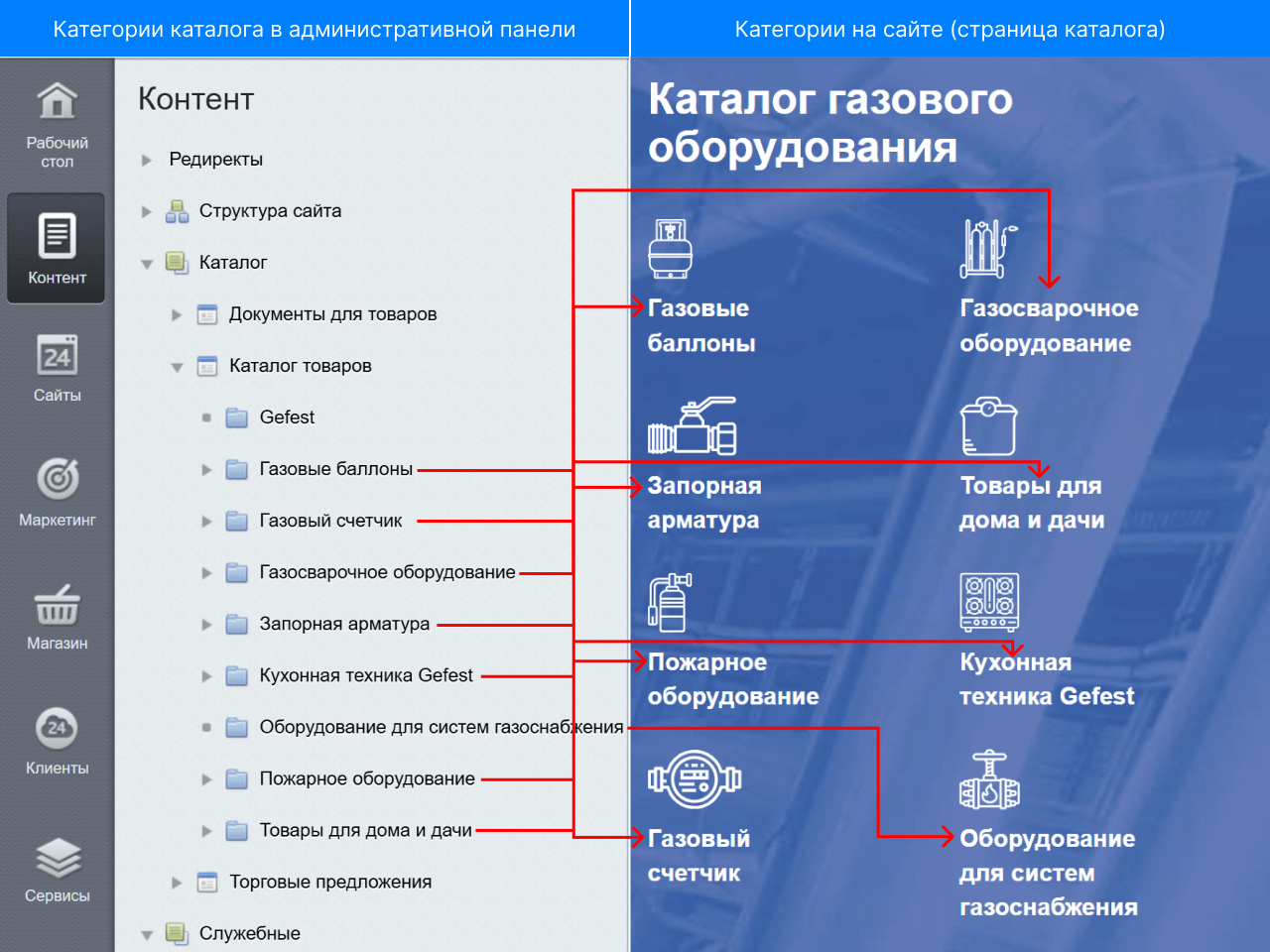Select the Gefest tree item
The width and height of the screenshot is (1270, 952).
(287, 417)
